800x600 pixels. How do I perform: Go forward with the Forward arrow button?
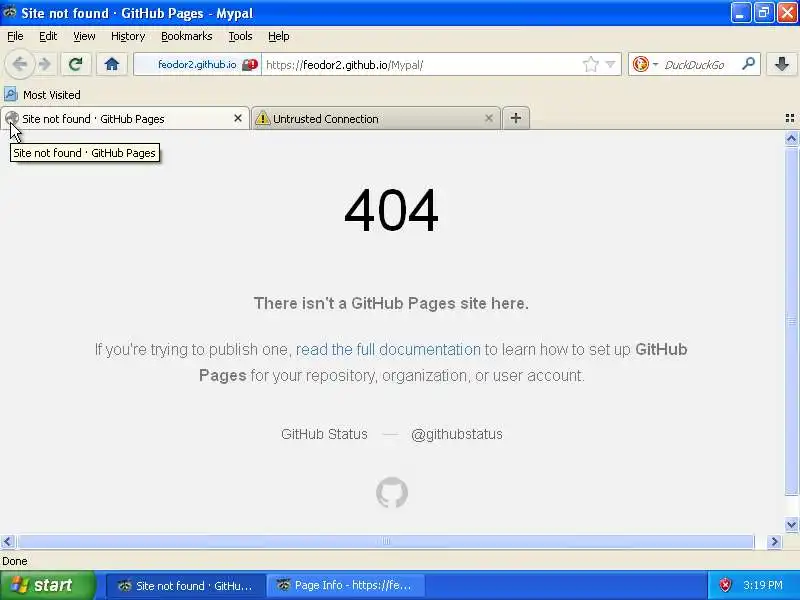45,64
